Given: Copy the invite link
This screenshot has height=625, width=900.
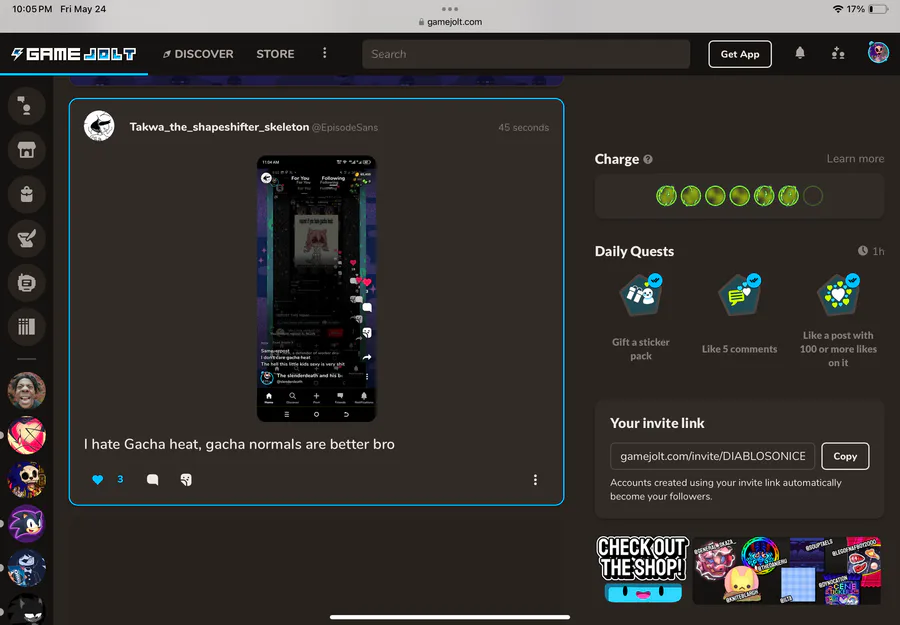Looking at the screenshot, I should point(845,456).
